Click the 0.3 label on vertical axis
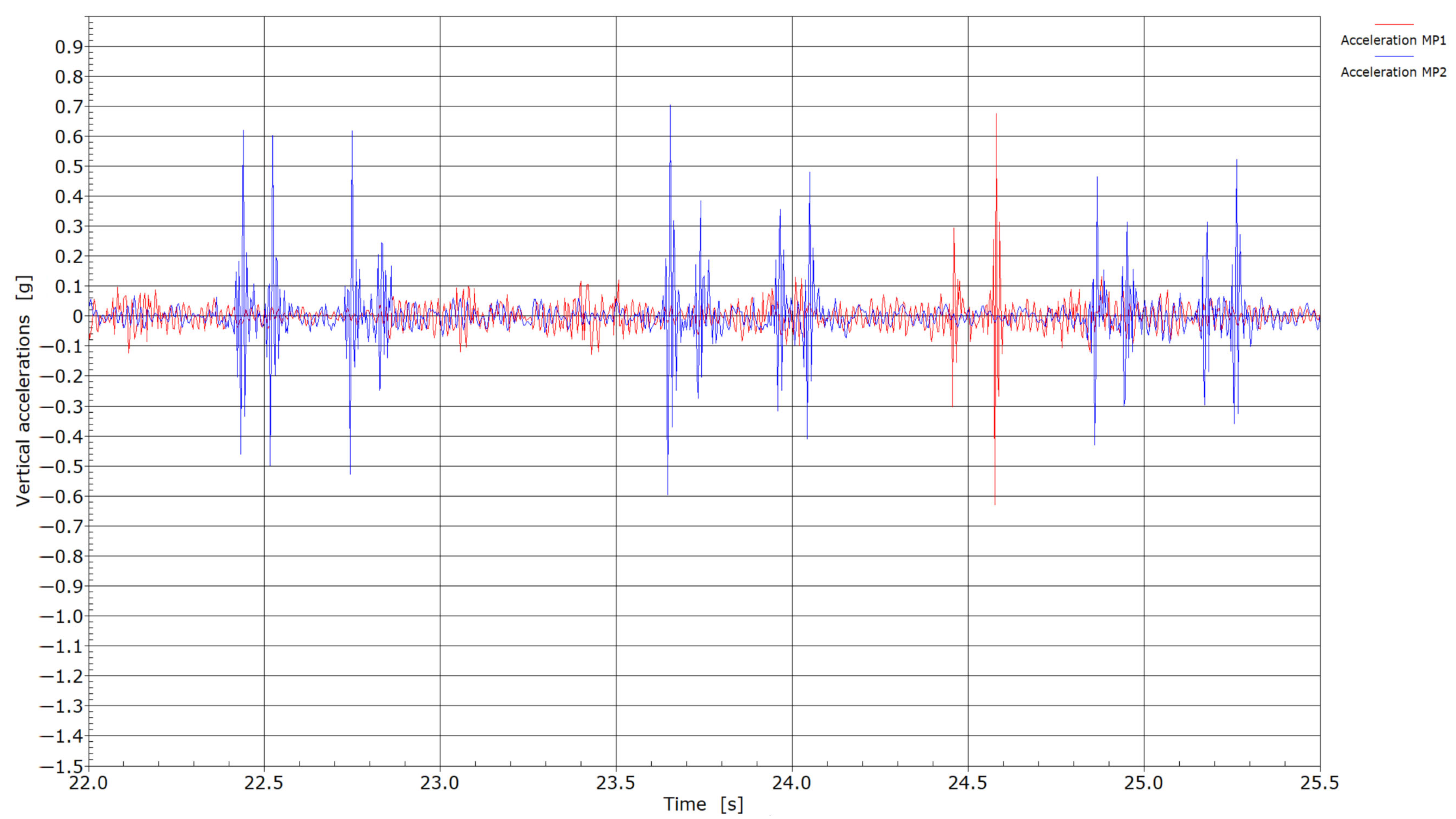1456x819 pixels. (69, 227)
